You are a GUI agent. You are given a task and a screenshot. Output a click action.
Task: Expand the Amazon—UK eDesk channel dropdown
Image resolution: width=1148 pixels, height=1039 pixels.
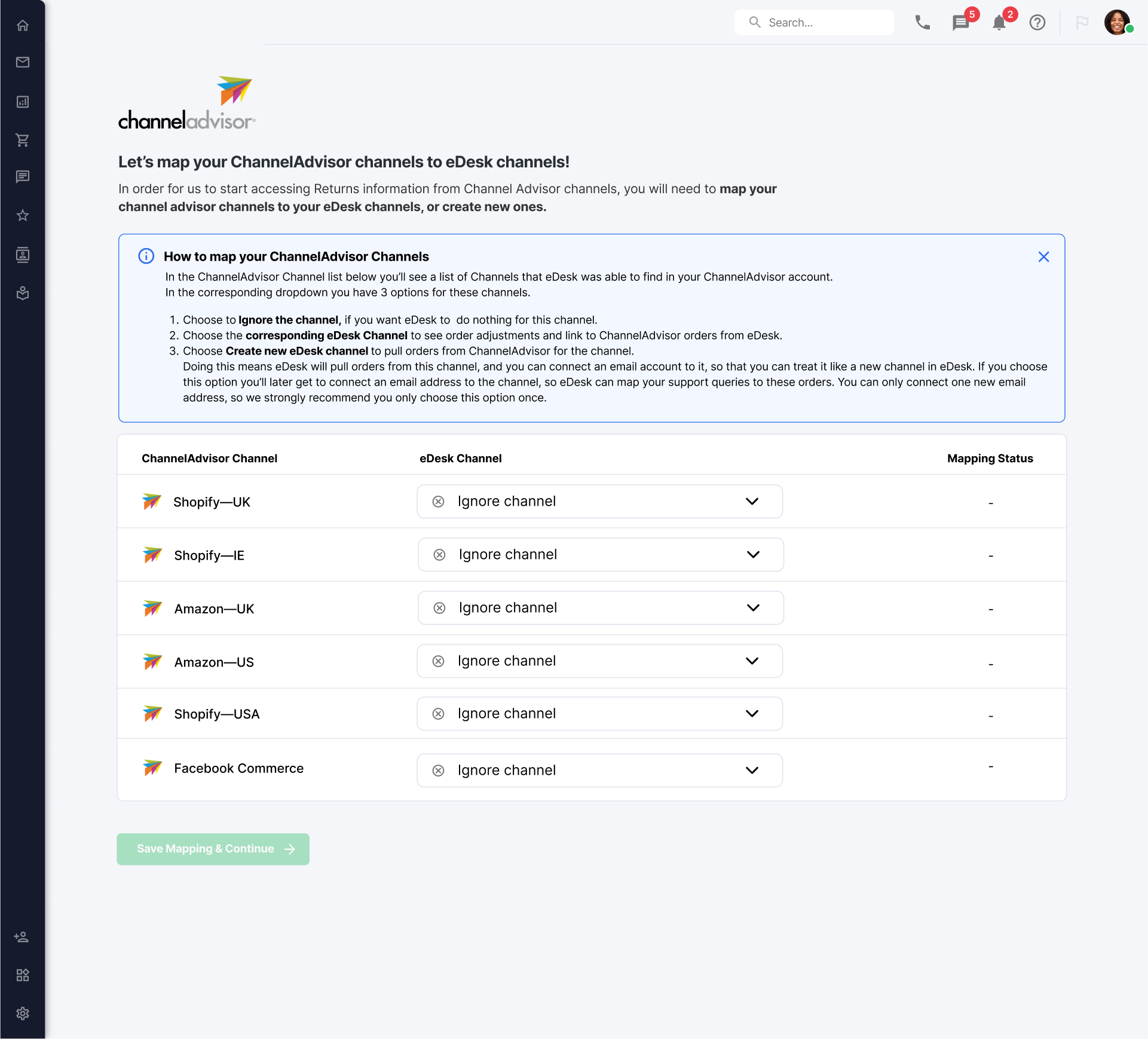601,608
